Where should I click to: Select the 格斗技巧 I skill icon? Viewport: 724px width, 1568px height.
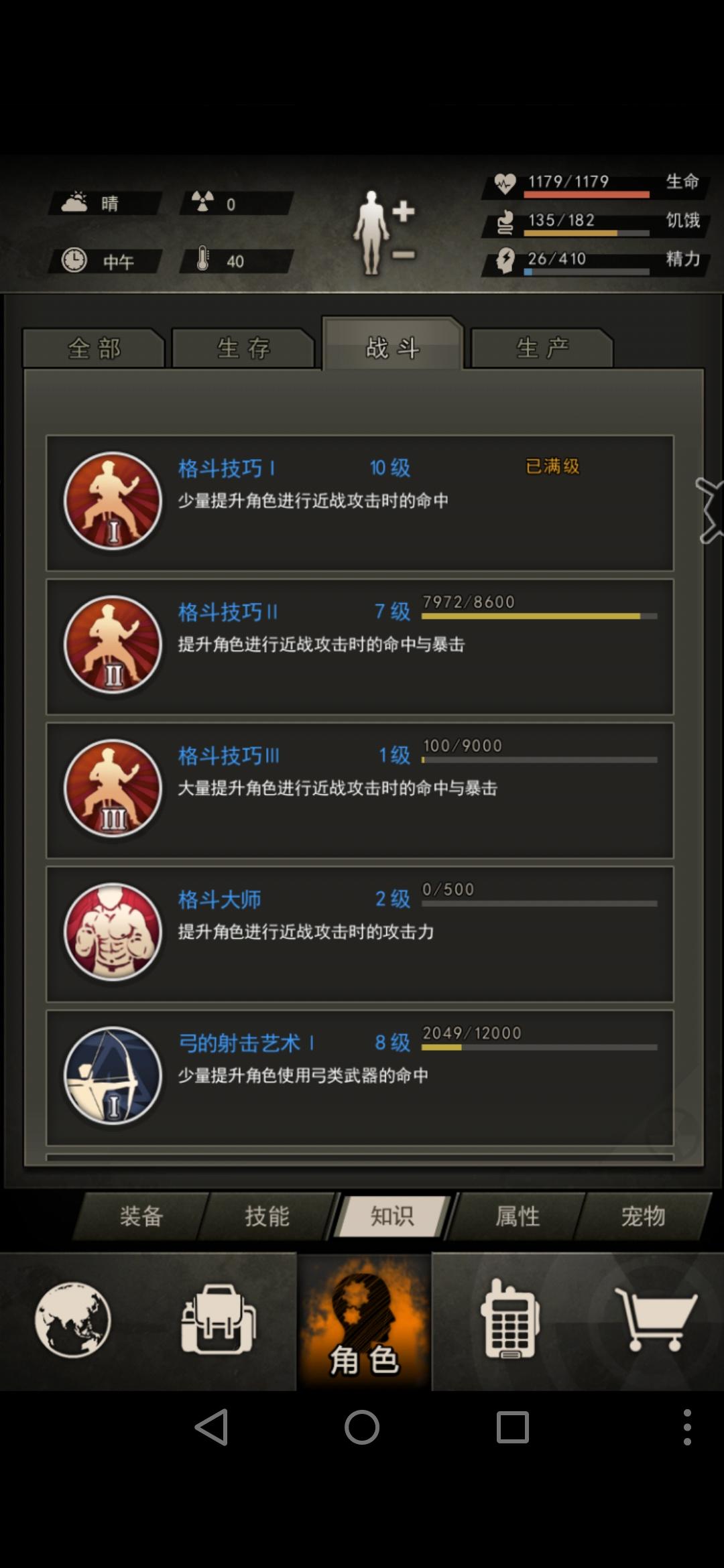pos(113,501)
